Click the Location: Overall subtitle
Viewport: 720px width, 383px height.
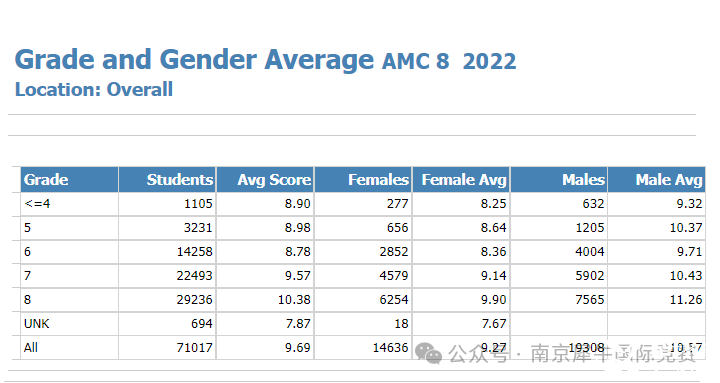94,90
